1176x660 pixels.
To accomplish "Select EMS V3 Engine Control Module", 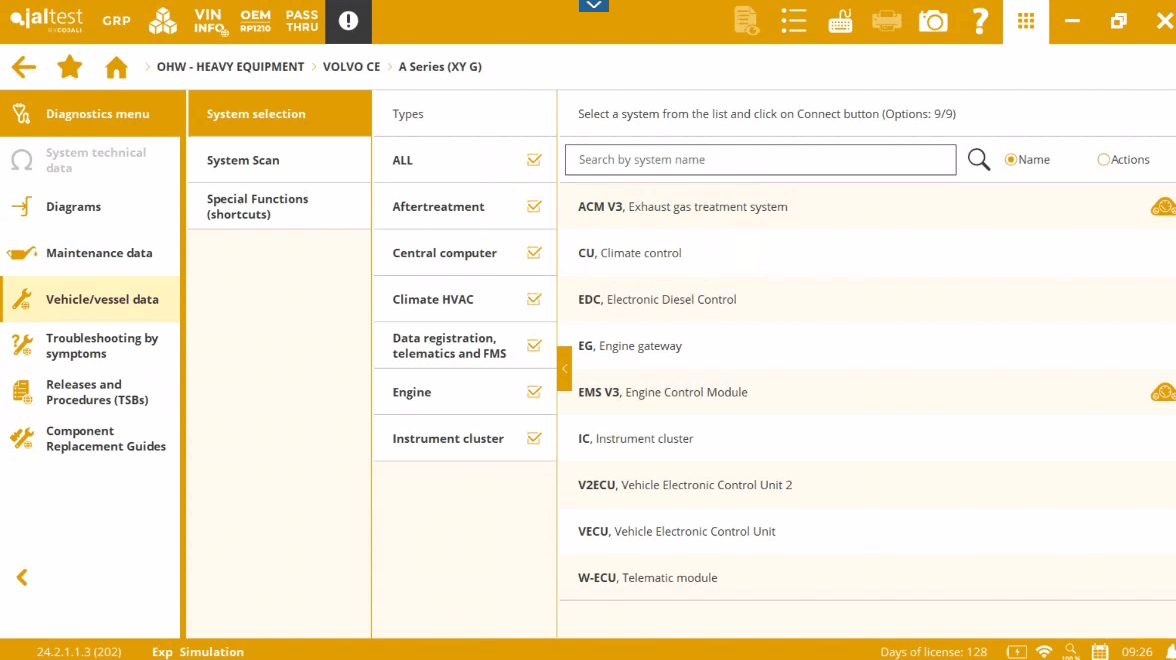I will click(x=662, y=392).
